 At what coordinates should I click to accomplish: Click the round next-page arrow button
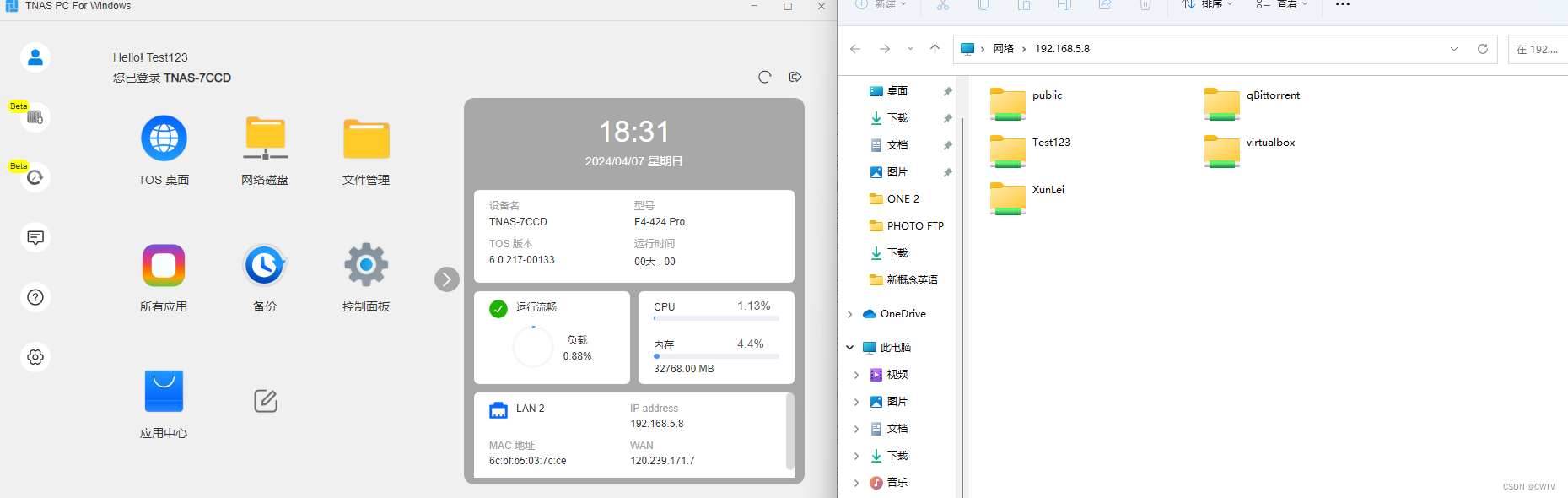(447, 279)
